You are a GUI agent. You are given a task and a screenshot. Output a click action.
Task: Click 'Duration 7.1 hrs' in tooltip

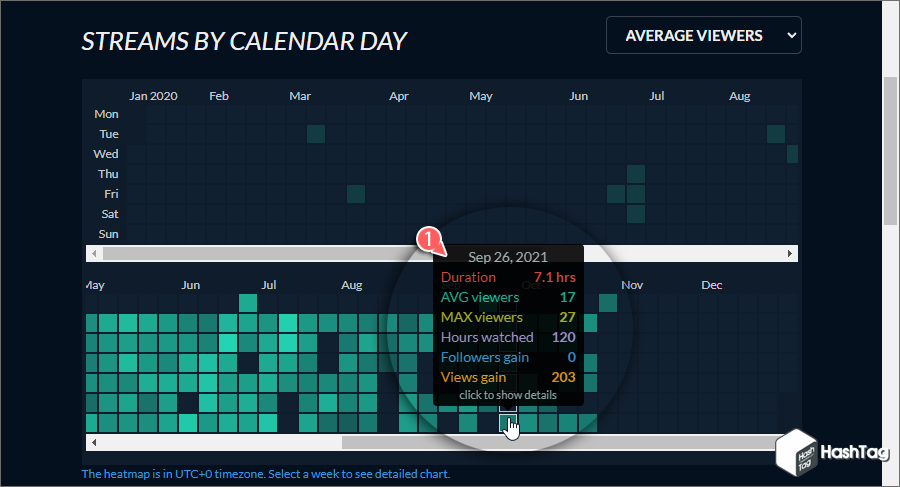tap(508, 277)
